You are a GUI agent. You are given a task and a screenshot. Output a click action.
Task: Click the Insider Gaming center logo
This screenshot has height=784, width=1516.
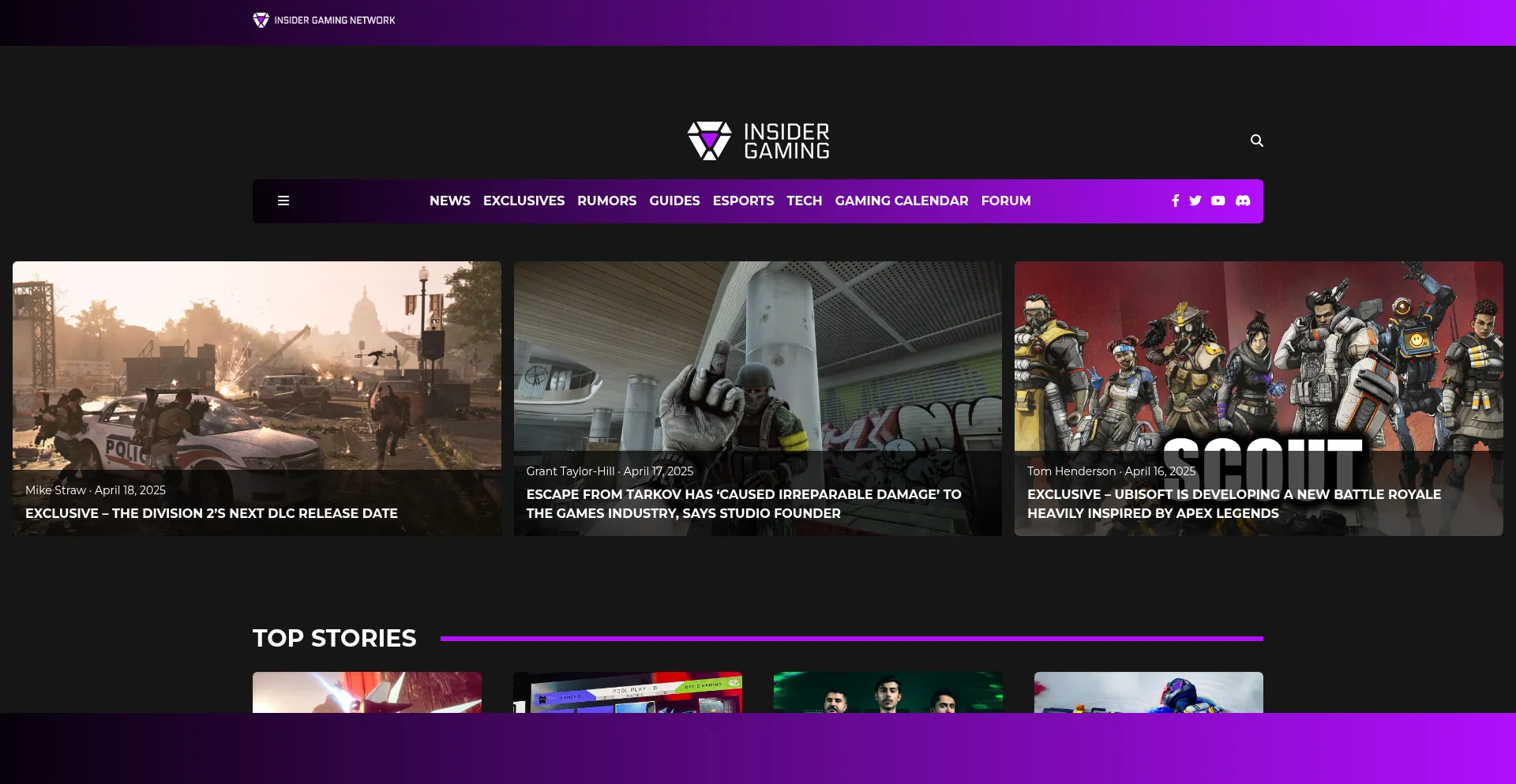pyautogui.click(x=758, y=141)
